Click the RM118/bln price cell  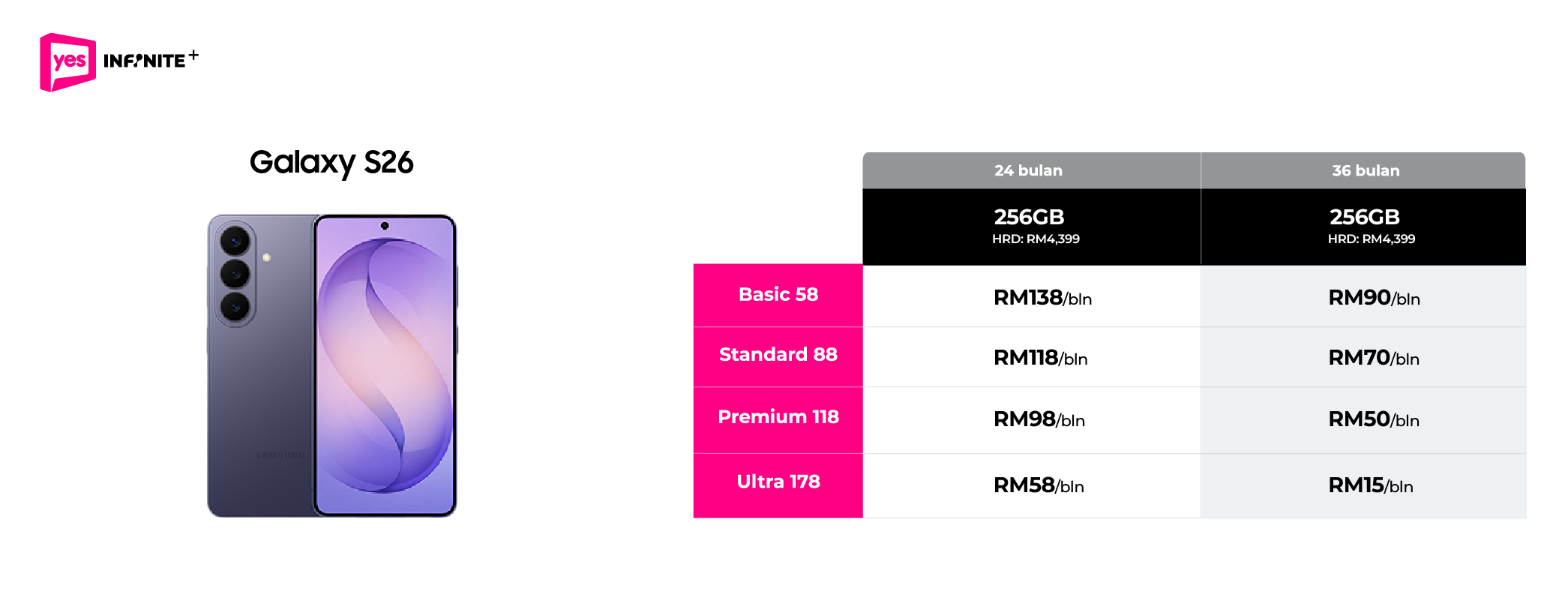[1040, 358]
